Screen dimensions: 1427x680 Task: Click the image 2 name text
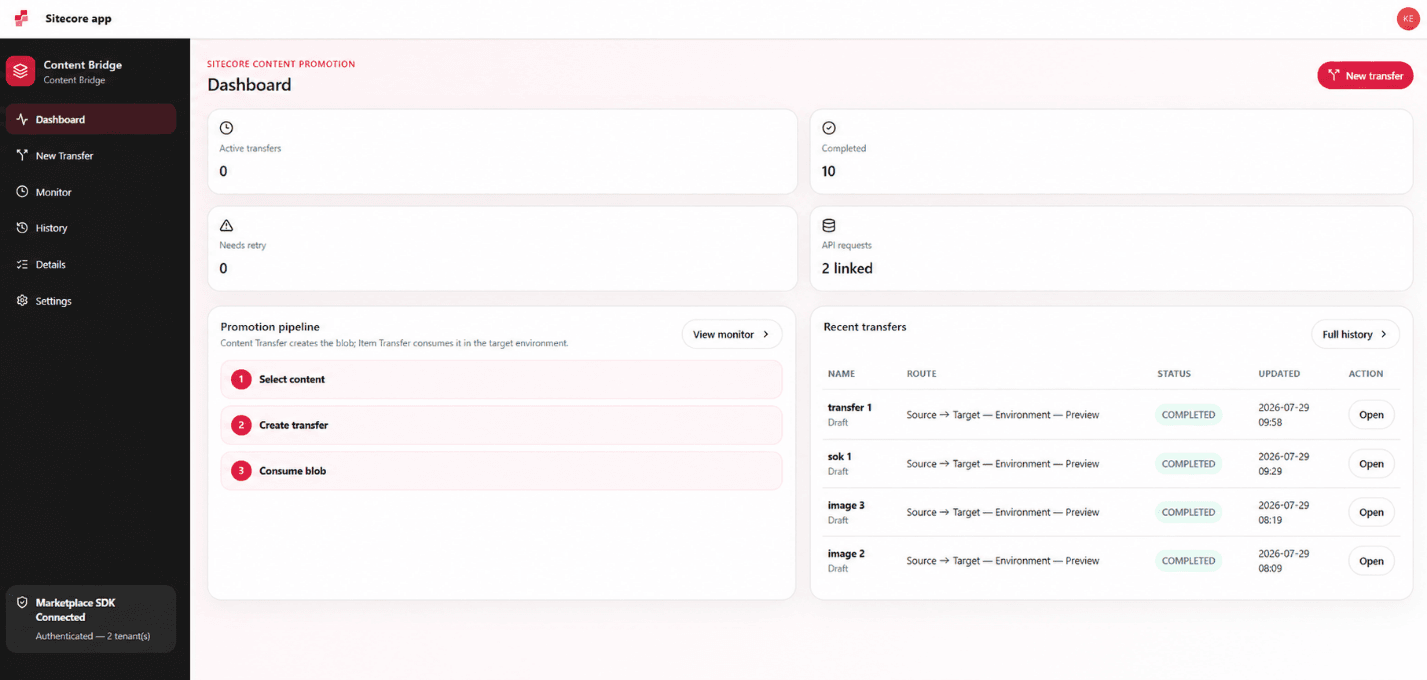click(846, 553)
